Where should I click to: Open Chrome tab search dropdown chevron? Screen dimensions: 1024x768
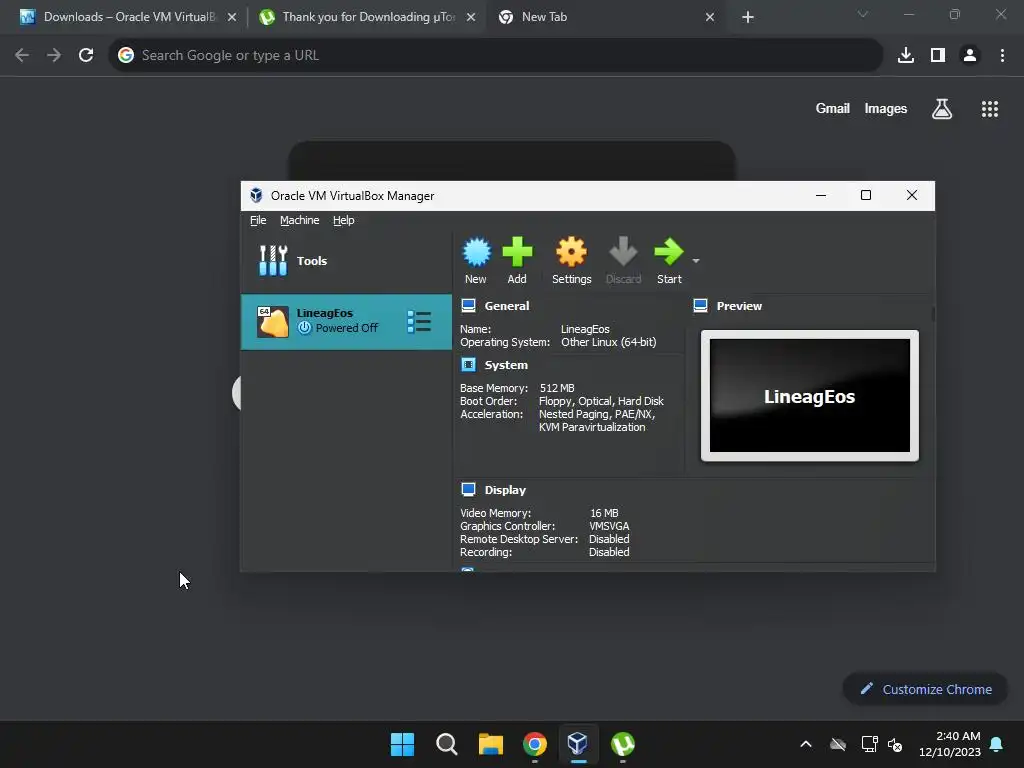point(863,14)
